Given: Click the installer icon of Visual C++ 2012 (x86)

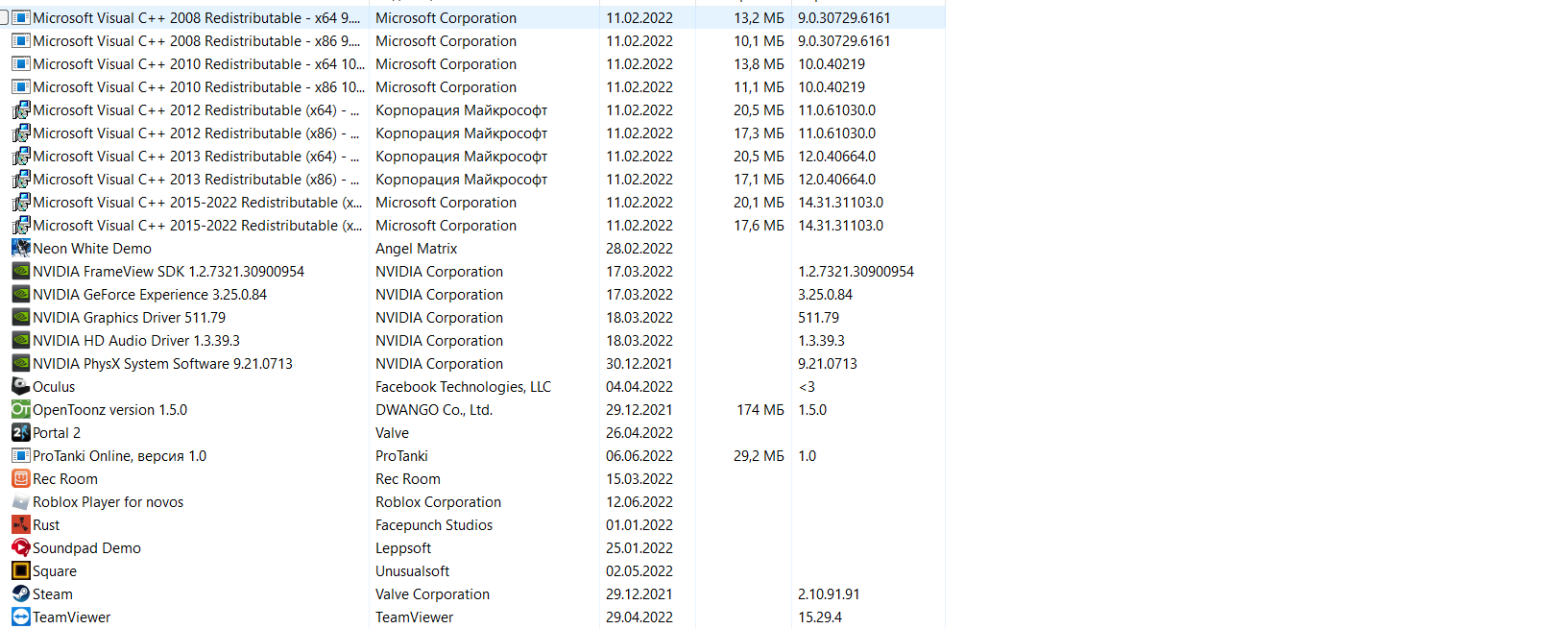Looking at the screenshot, I should click(21, 133).
